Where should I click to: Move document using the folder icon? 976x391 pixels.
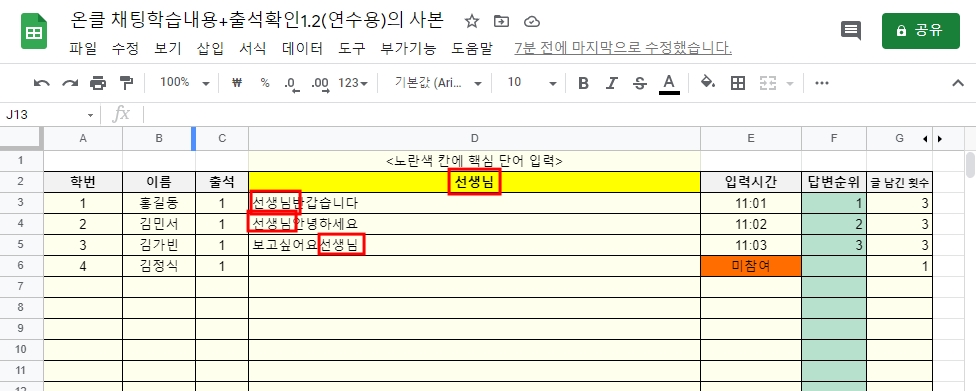click(501, 22)
